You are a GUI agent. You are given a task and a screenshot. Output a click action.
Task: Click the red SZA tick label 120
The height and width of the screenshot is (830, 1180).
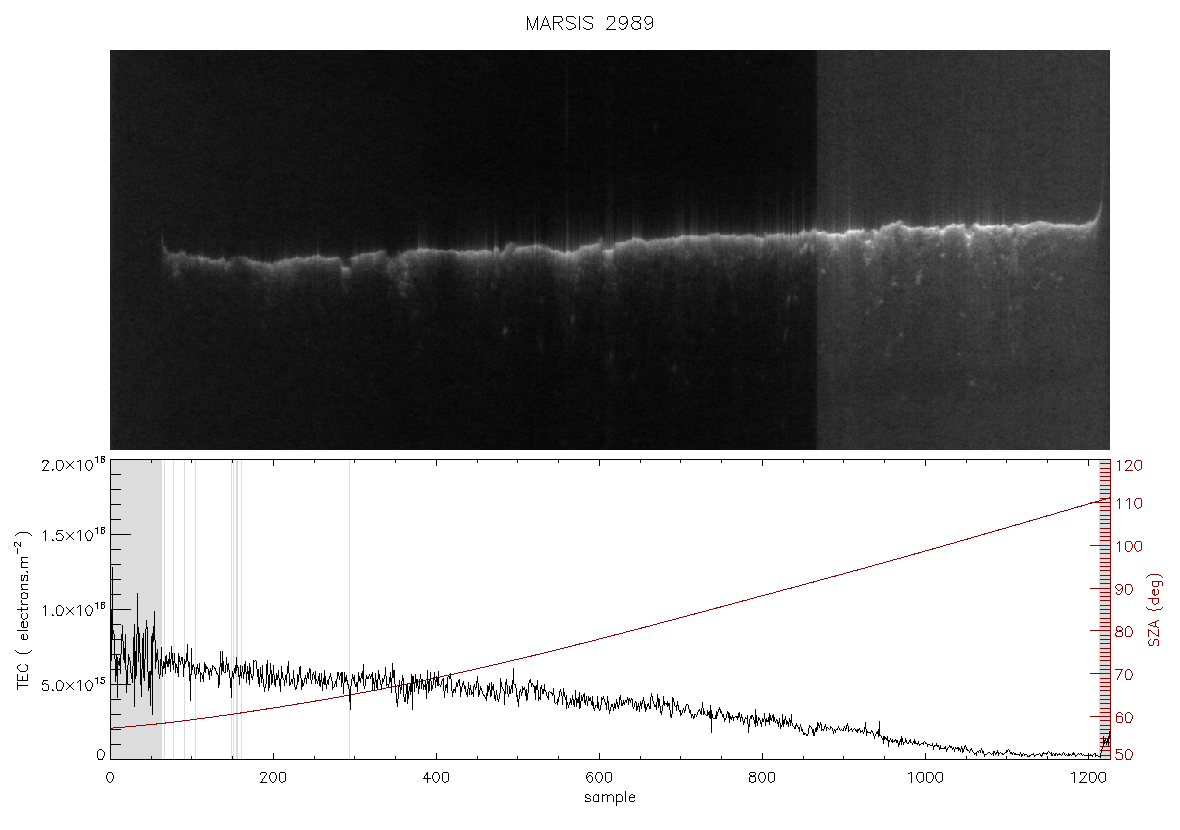[x=1128, y=466]
